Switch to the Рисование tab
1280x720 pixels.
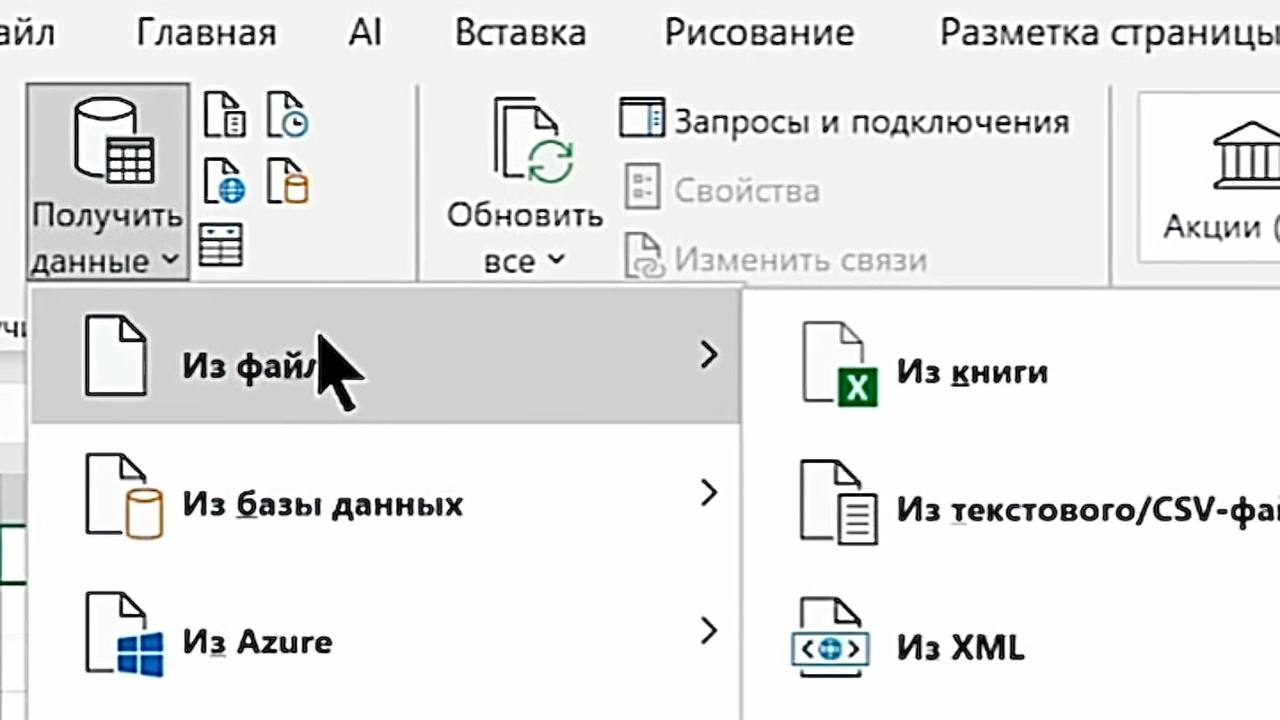pyautogui.click(x=759, y=33)
